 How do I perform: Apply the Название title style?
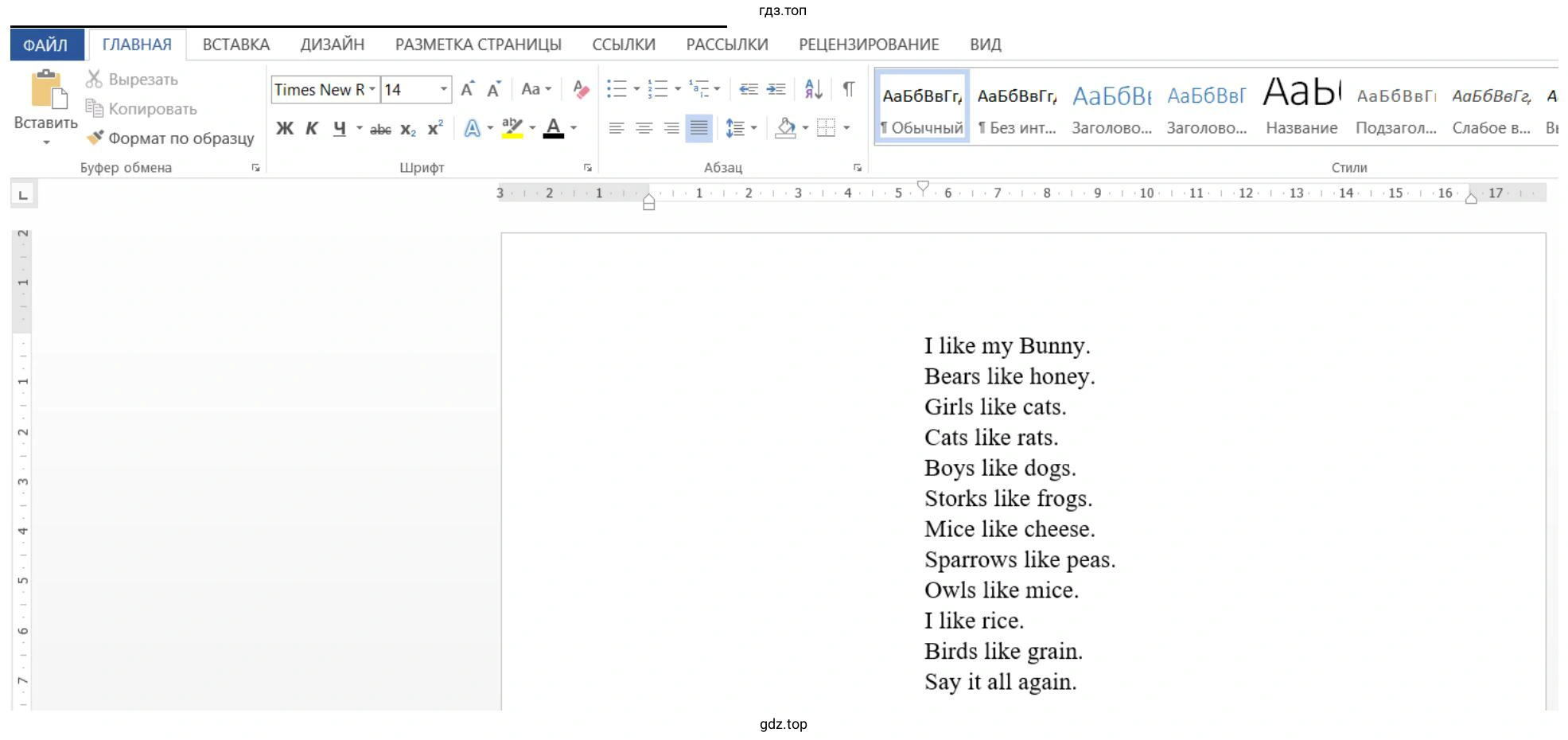click(x=1301, y=107)
